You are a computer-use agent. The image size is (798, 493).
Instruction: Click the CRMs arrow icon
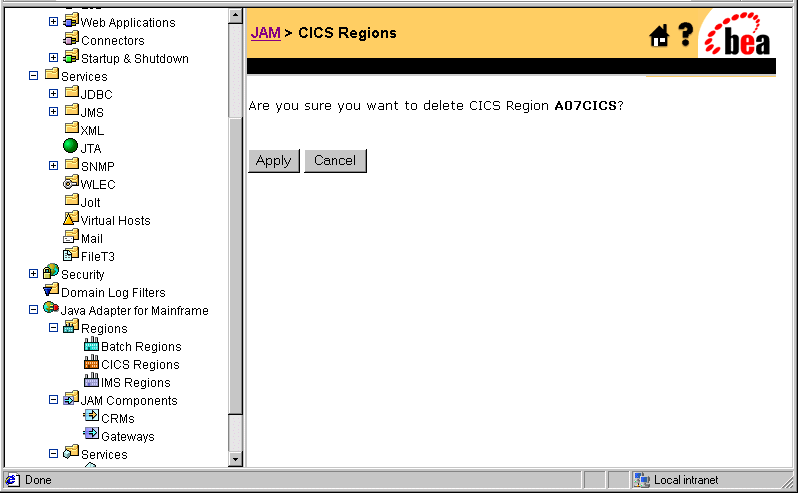point(91,415)
